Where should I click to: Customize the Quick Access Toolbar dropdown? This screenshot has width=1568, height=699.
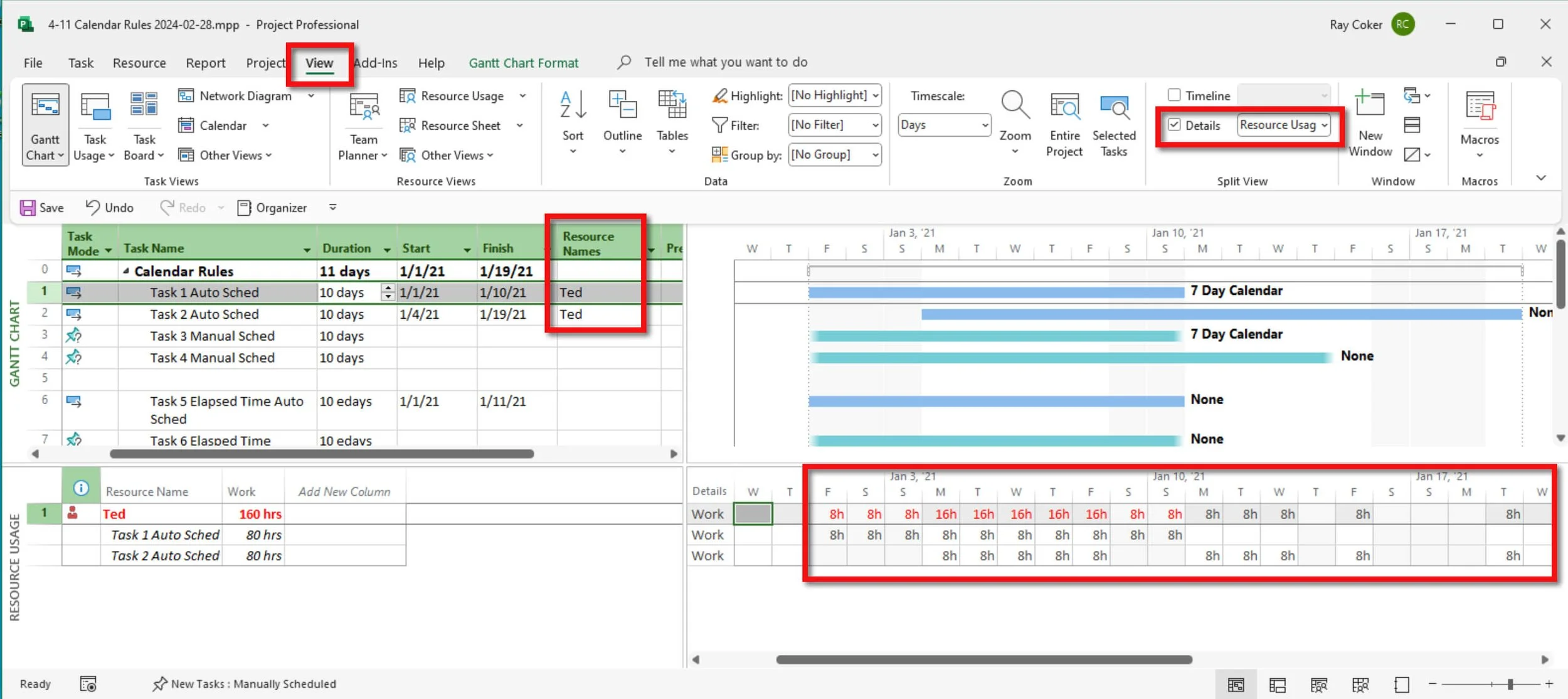tap(333, 208)
